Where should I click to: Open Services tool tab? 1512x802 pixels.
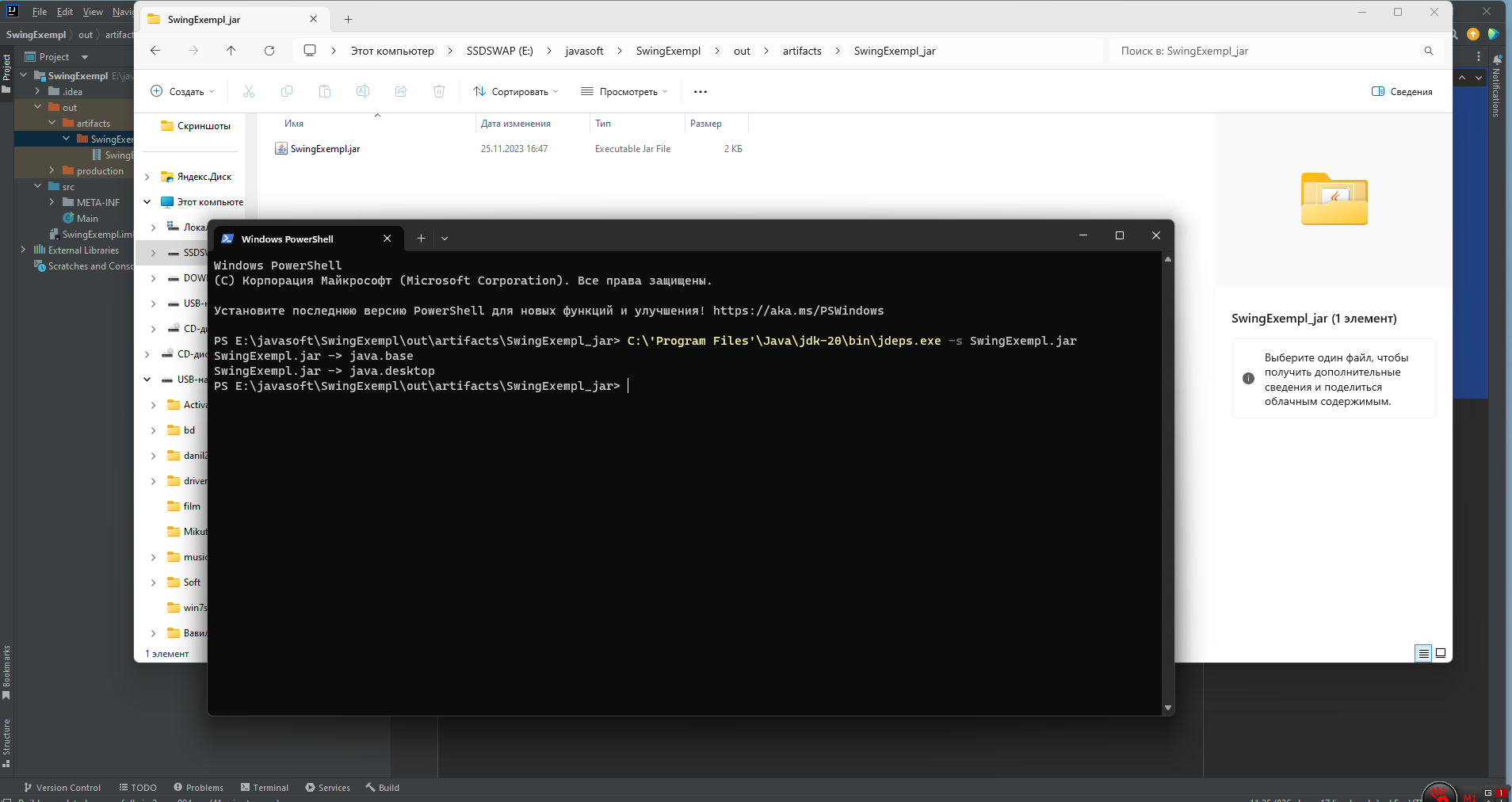(x=328, y=788)
